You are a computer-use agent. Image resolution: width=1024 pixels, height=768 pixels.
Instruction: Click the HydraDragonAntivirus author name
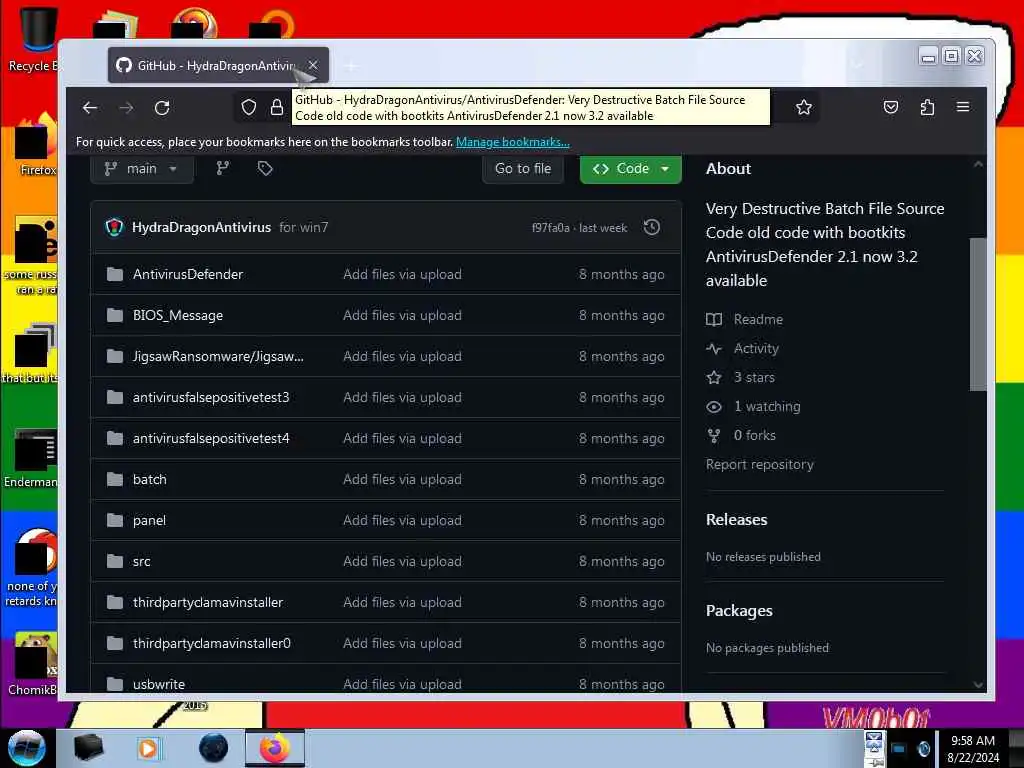tap(201, 227)
